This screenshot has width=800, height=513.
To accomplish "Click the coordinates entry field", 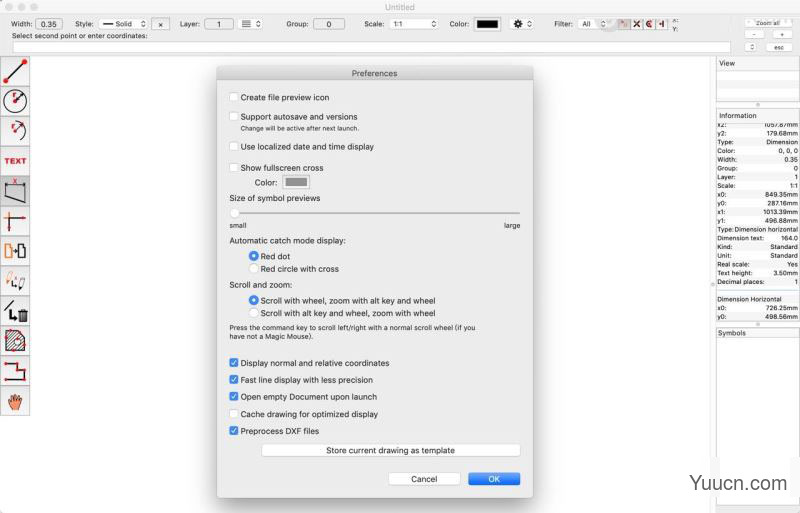I will 371,47.
